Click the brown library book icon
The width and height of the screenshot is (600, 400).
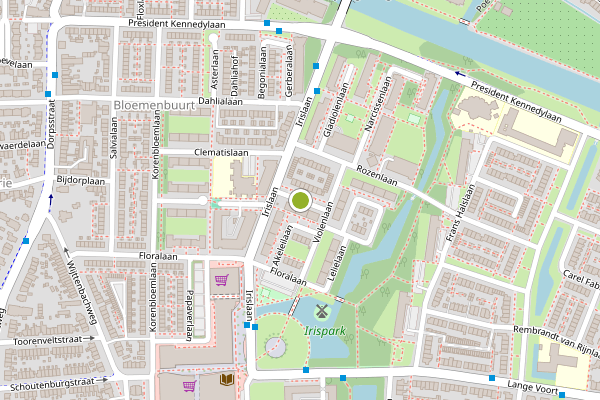tap(227, 379)
